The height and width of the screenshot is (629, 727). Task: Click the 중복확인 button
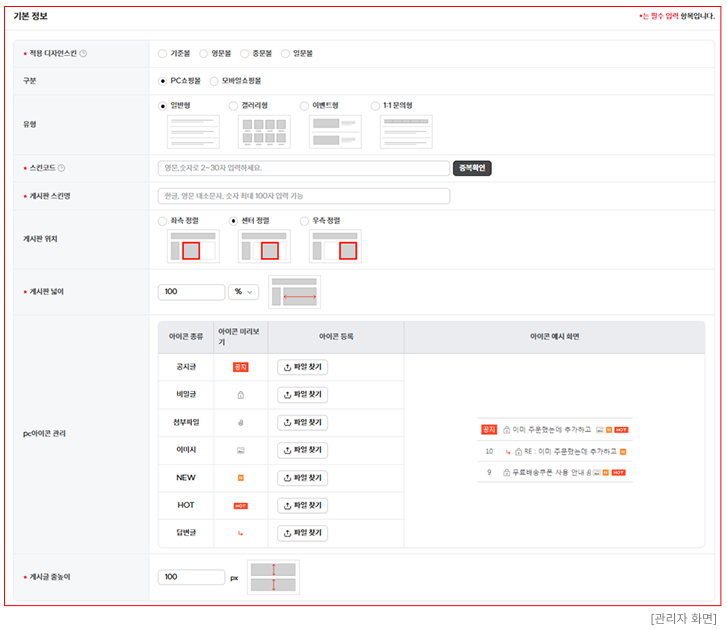tap(472, 168)
